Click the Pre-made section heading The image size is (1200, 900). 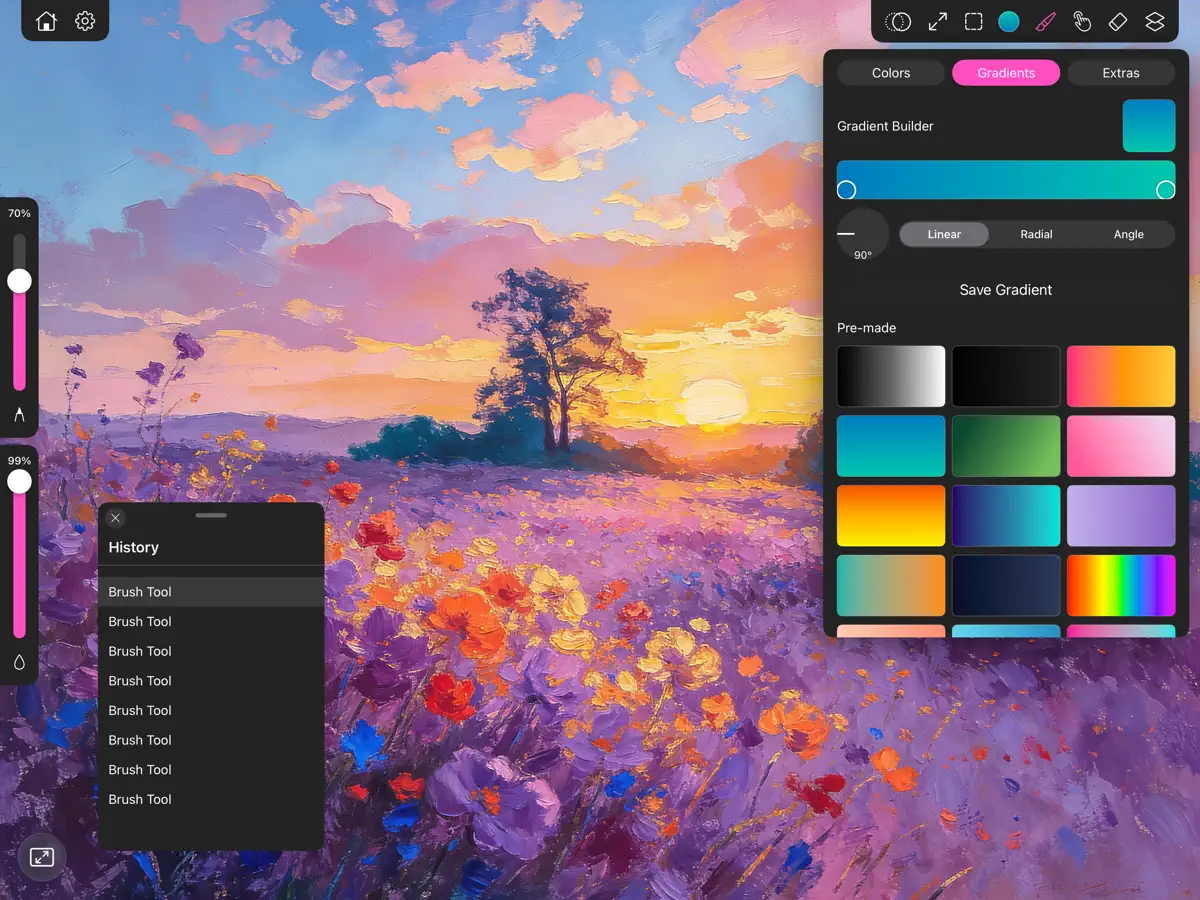(x=866, y=328)
